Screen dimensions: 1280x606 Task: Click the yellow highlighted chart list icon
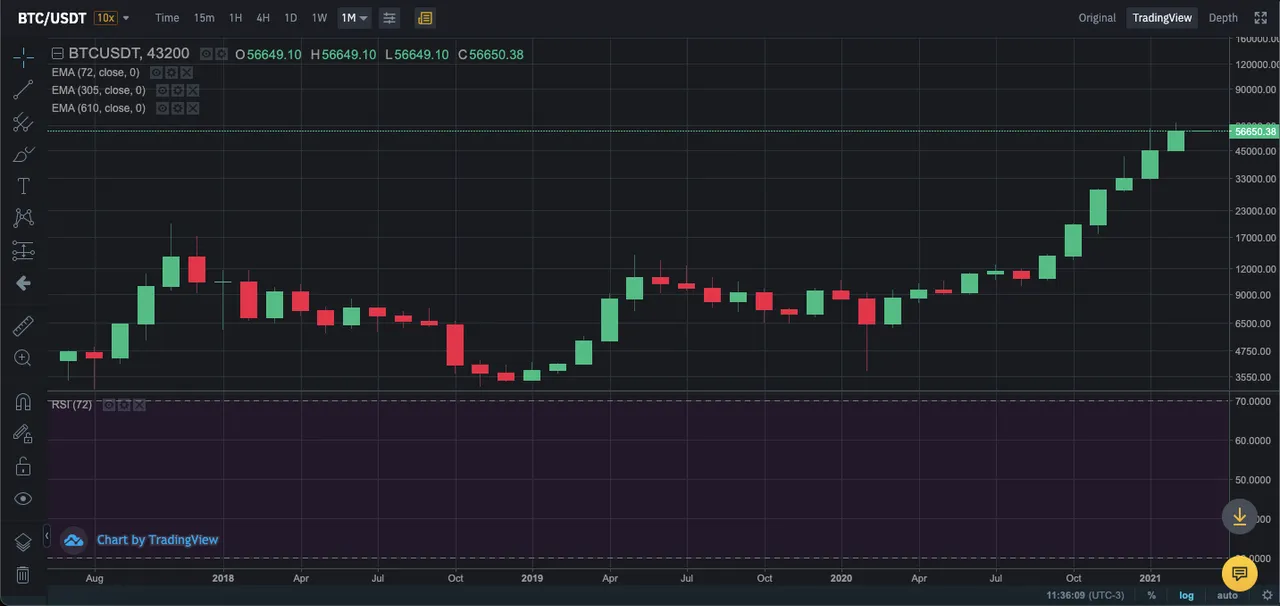pos(425,18)
